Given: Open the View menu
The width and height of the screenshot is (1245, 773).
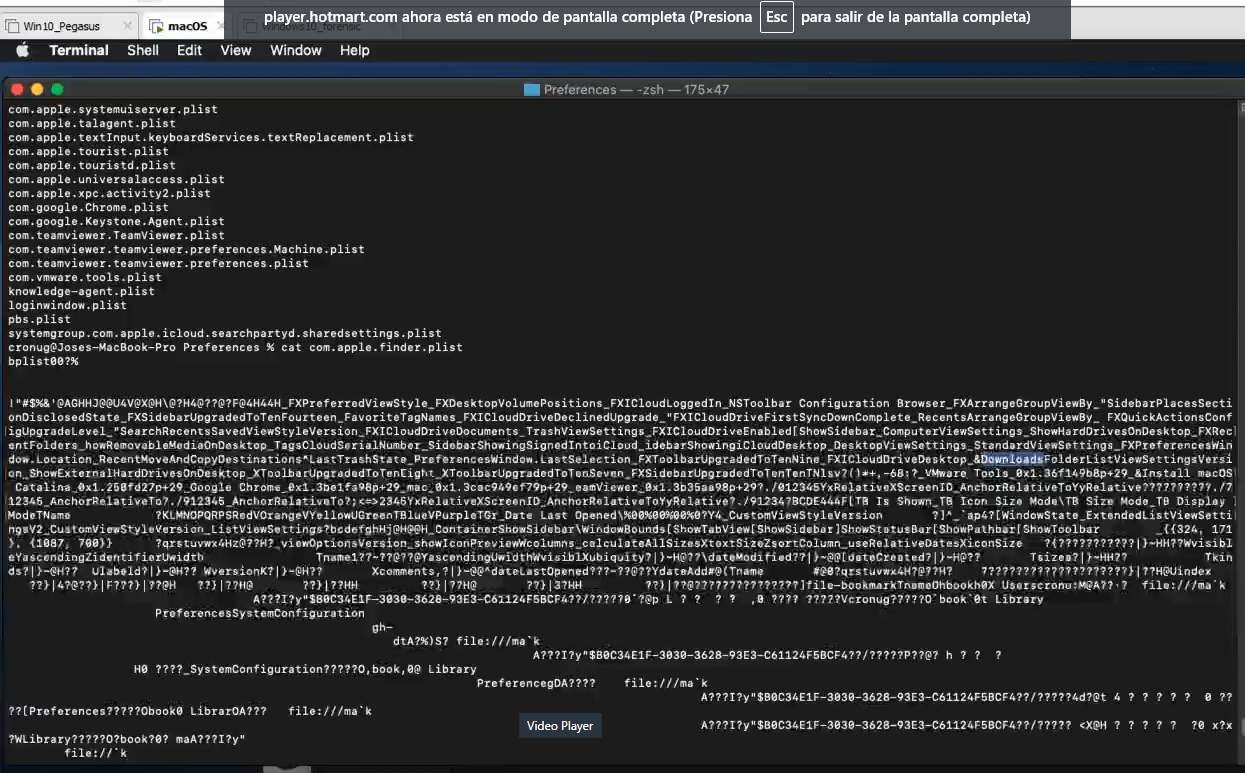Looking at the screenshot, I should (235, 50).
